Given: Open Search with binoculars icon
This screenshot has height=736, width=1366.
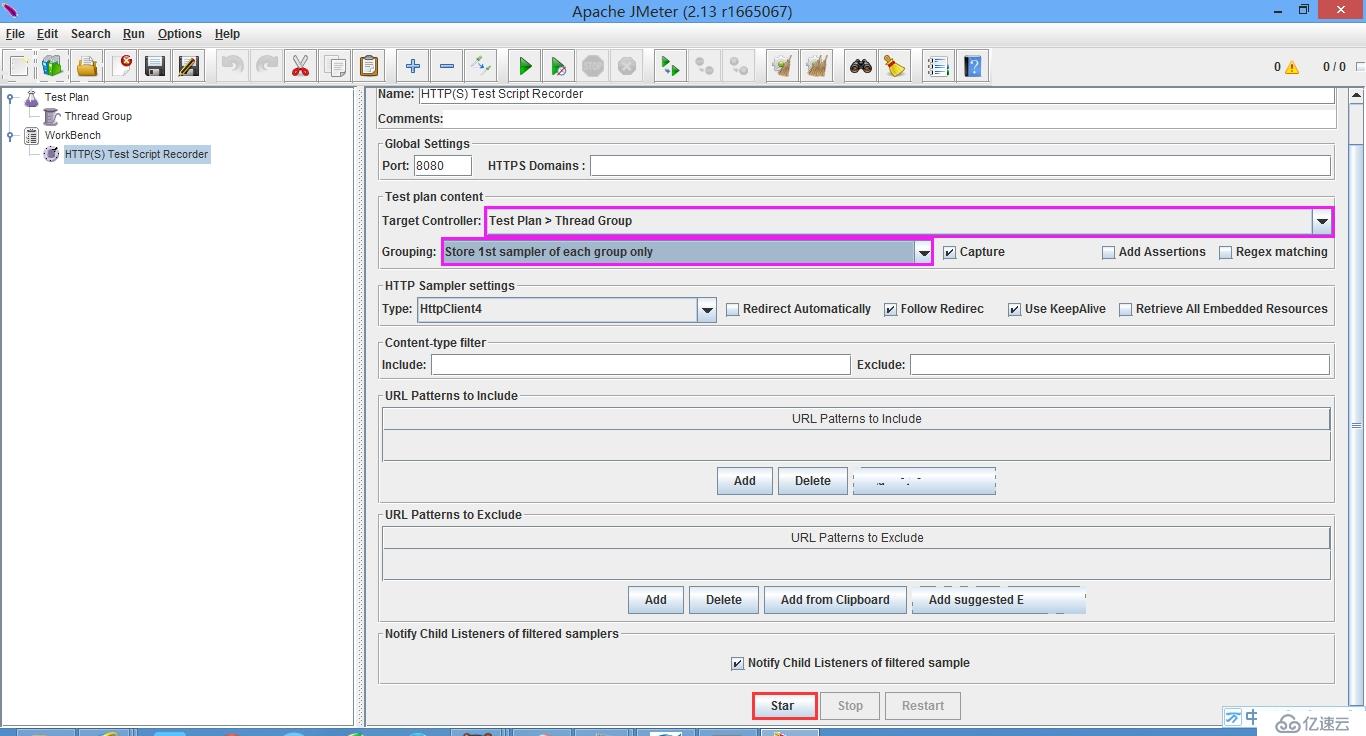Looking at the screenshot, I should (860, 67).
